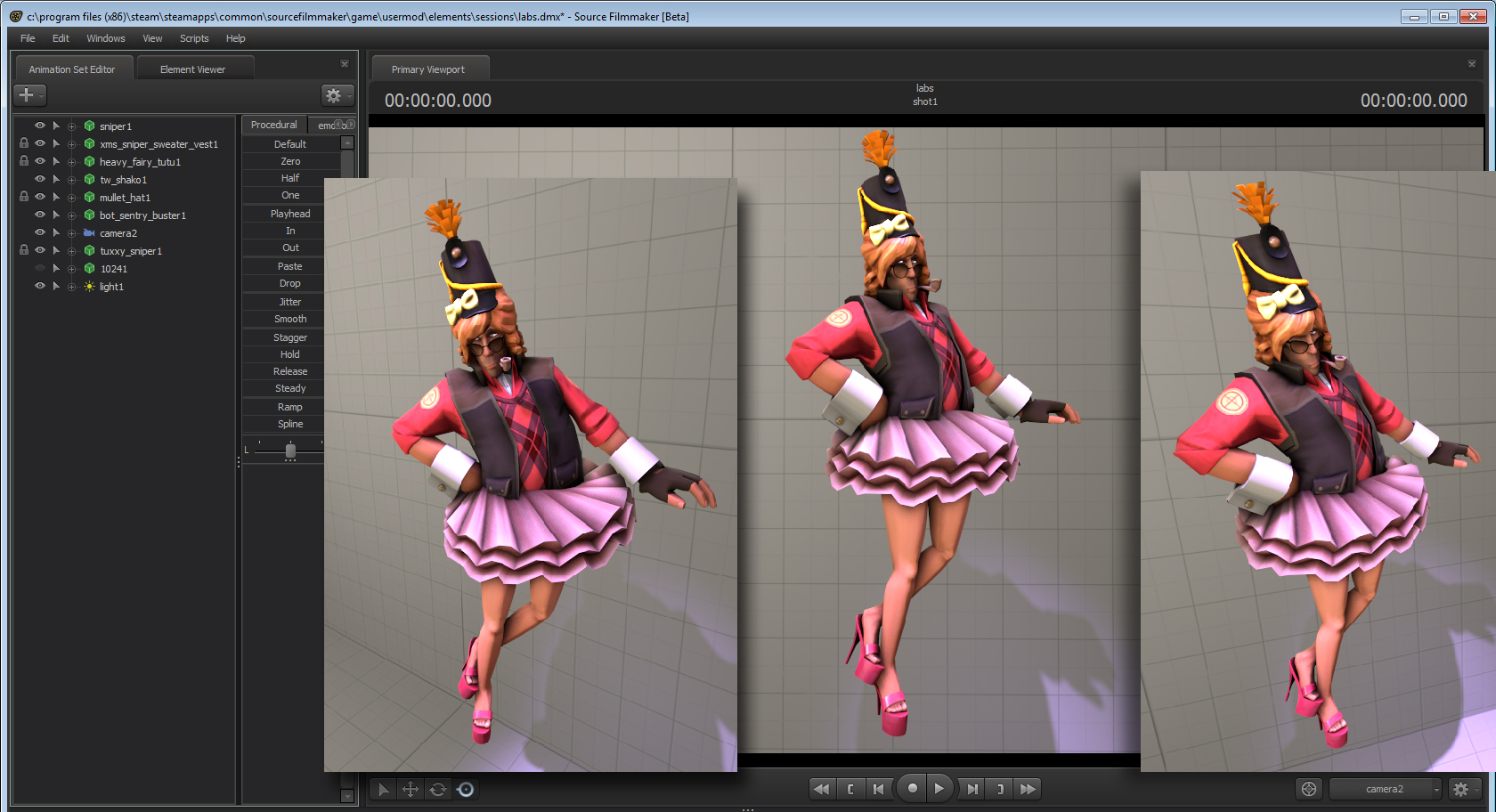Step forward one frame button
This screenshot has width=1496, height=812.
coord(972,789)
